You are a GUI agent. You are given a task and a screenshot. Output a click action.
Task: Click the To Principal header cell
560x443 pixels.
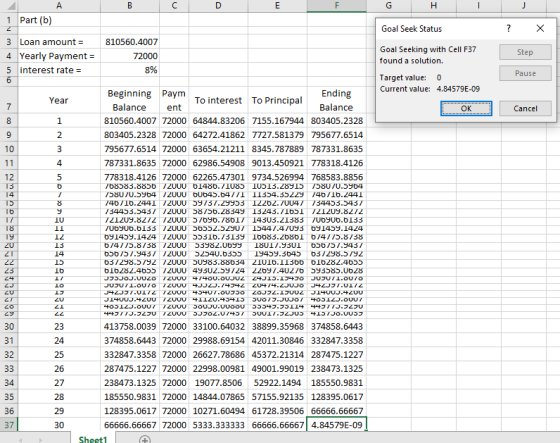[278, 100]
